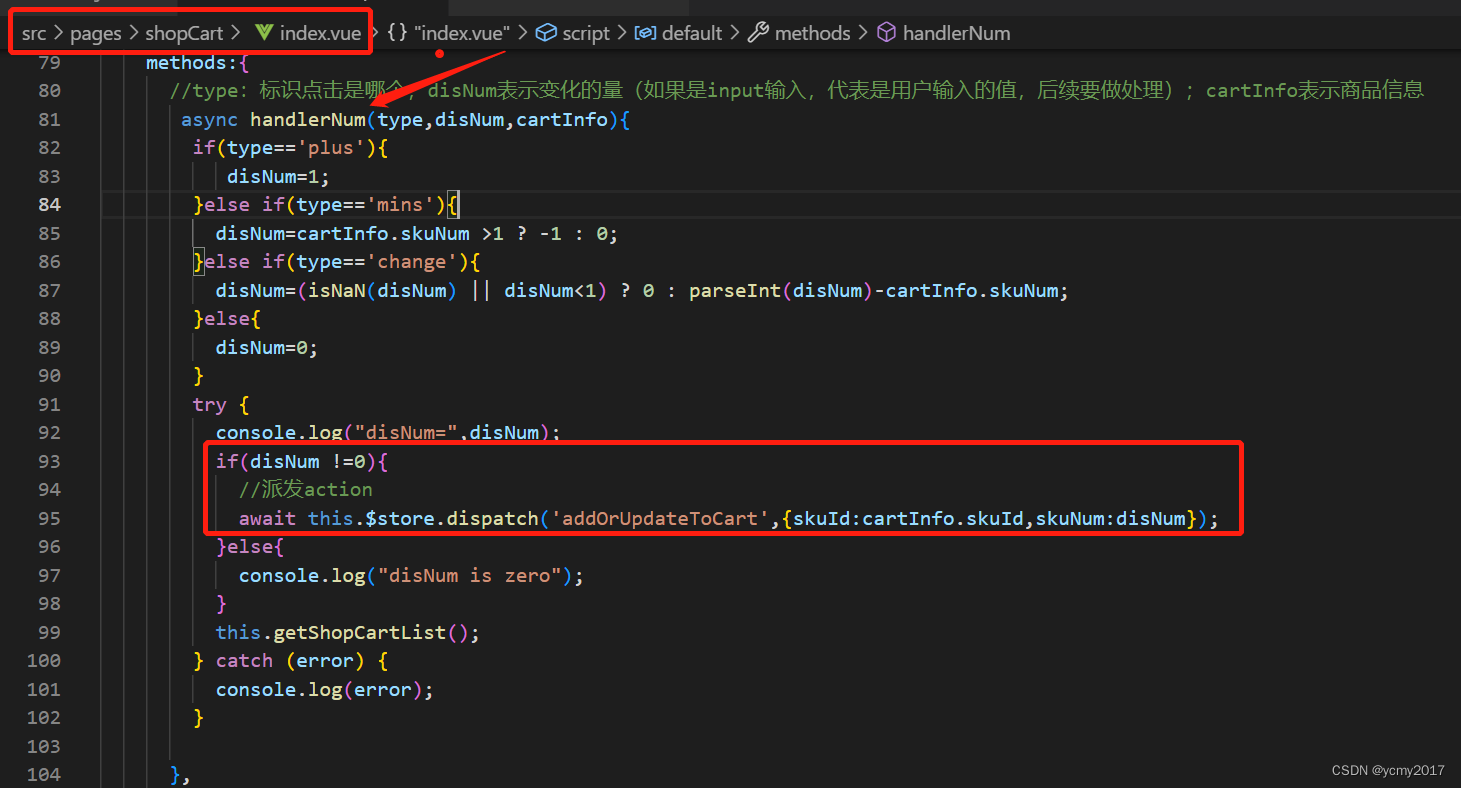Viewport: 1461px width, 788px height.
Task: Expand the chevron after 'pages' breadcrumb
Action: pos(134,33)
